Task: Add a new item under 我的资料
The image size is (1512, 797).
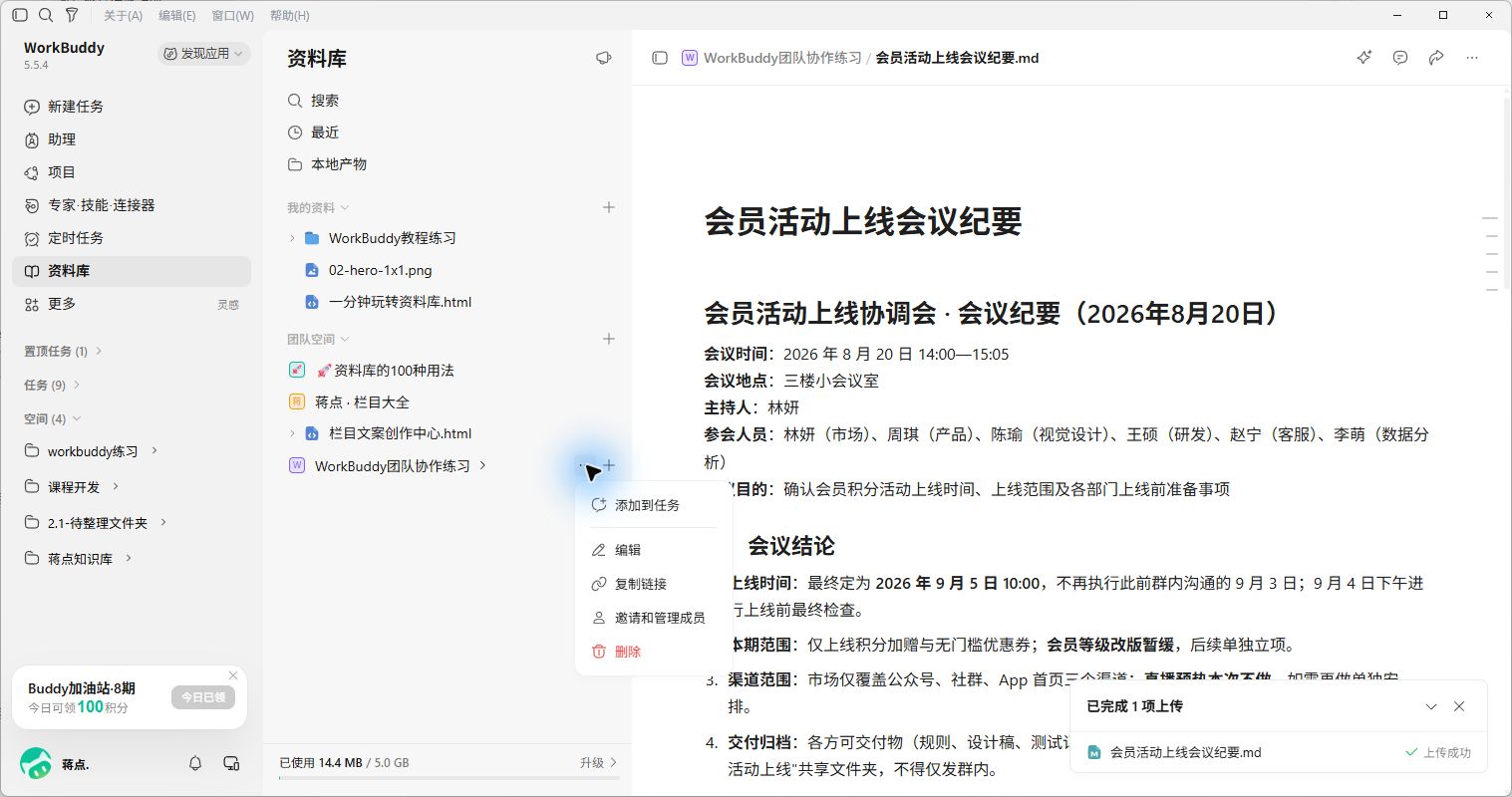Action: (x=609, y=207)
